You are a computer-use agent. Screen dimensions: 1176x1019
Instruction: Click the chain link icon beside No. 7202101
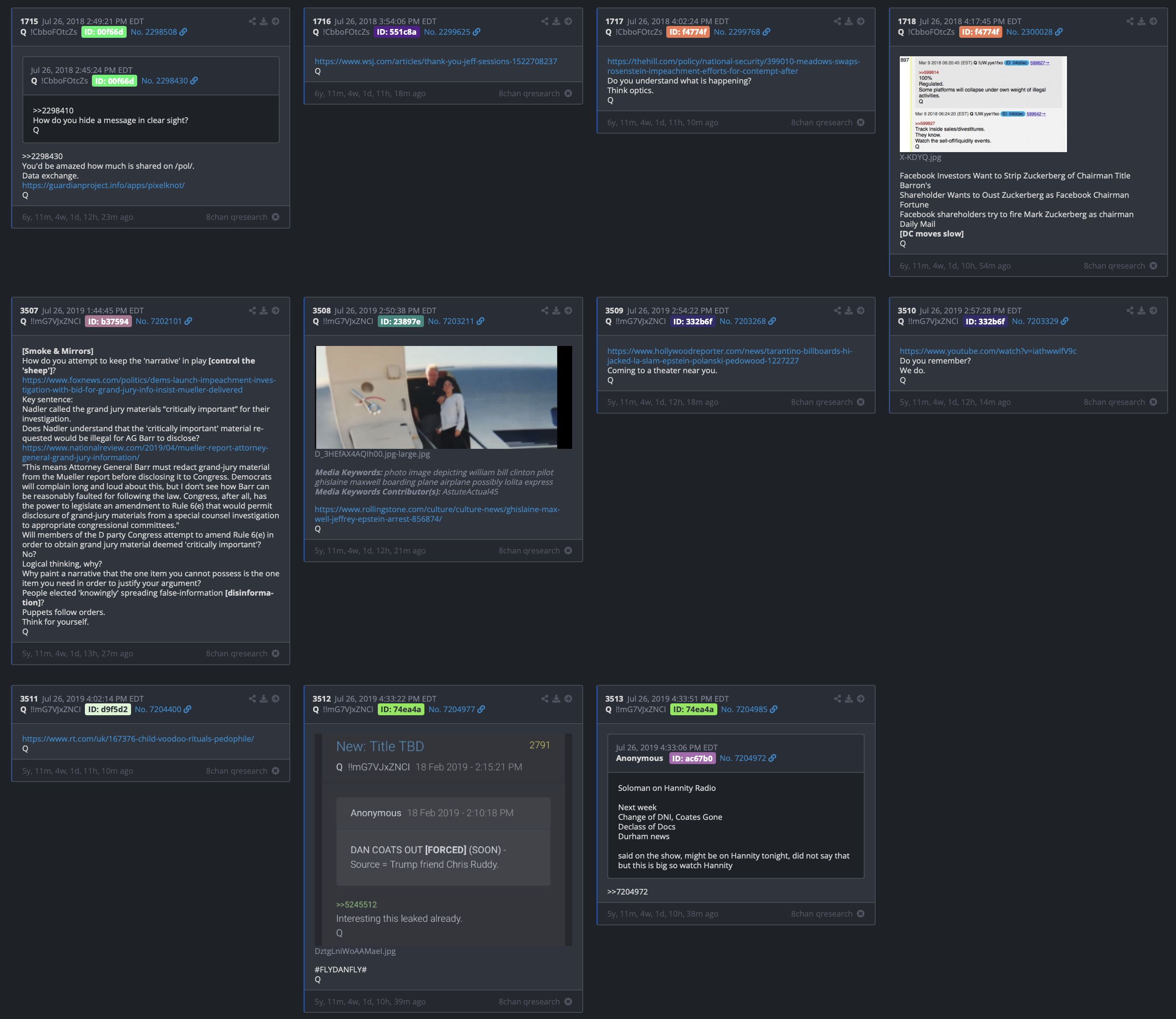pos(188,322)
